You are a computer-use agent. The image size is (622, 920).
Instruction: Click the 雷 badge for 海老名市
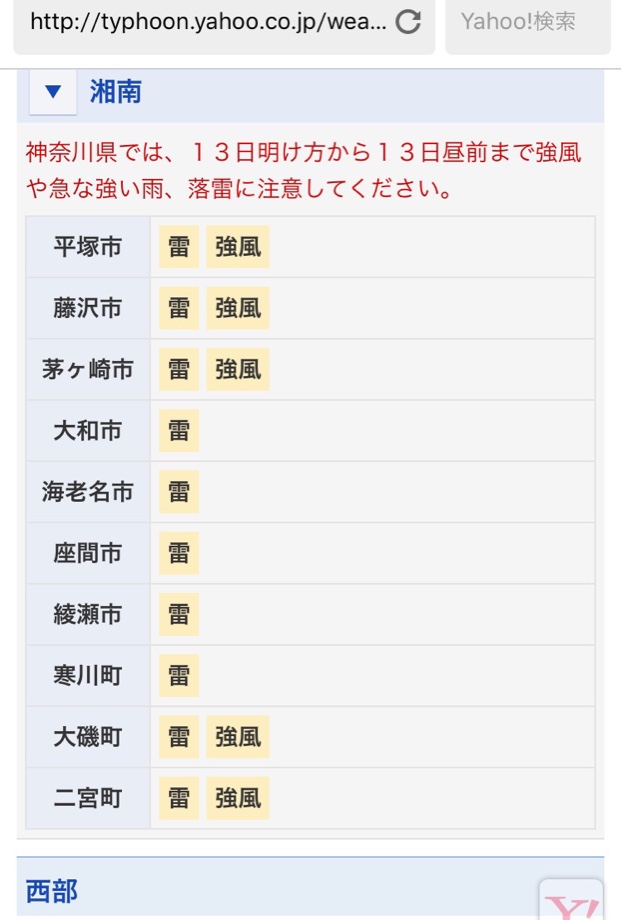(x=179, y=492)
